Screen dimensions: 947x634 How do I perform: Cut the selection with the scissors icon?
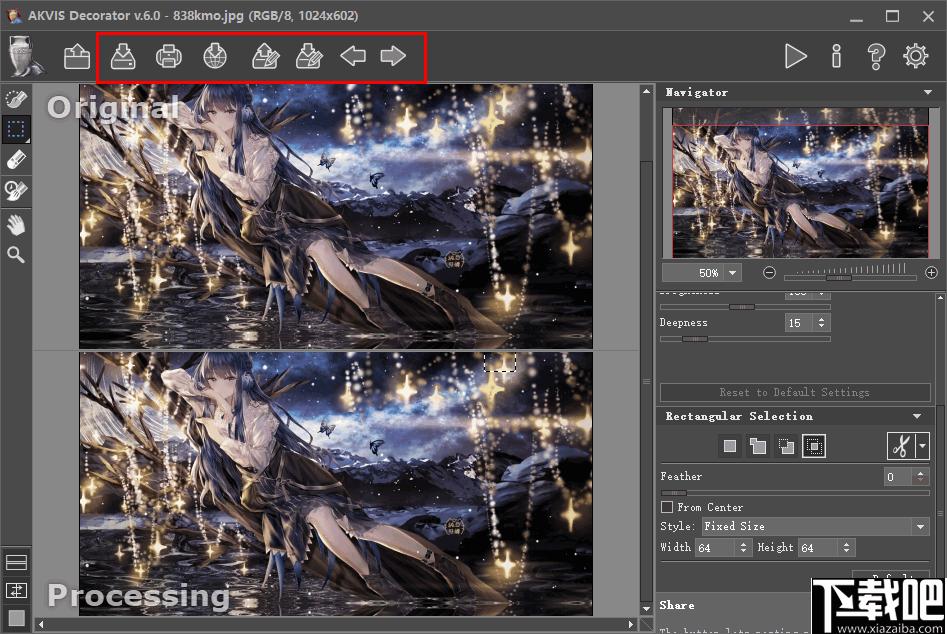click(900, 447)
